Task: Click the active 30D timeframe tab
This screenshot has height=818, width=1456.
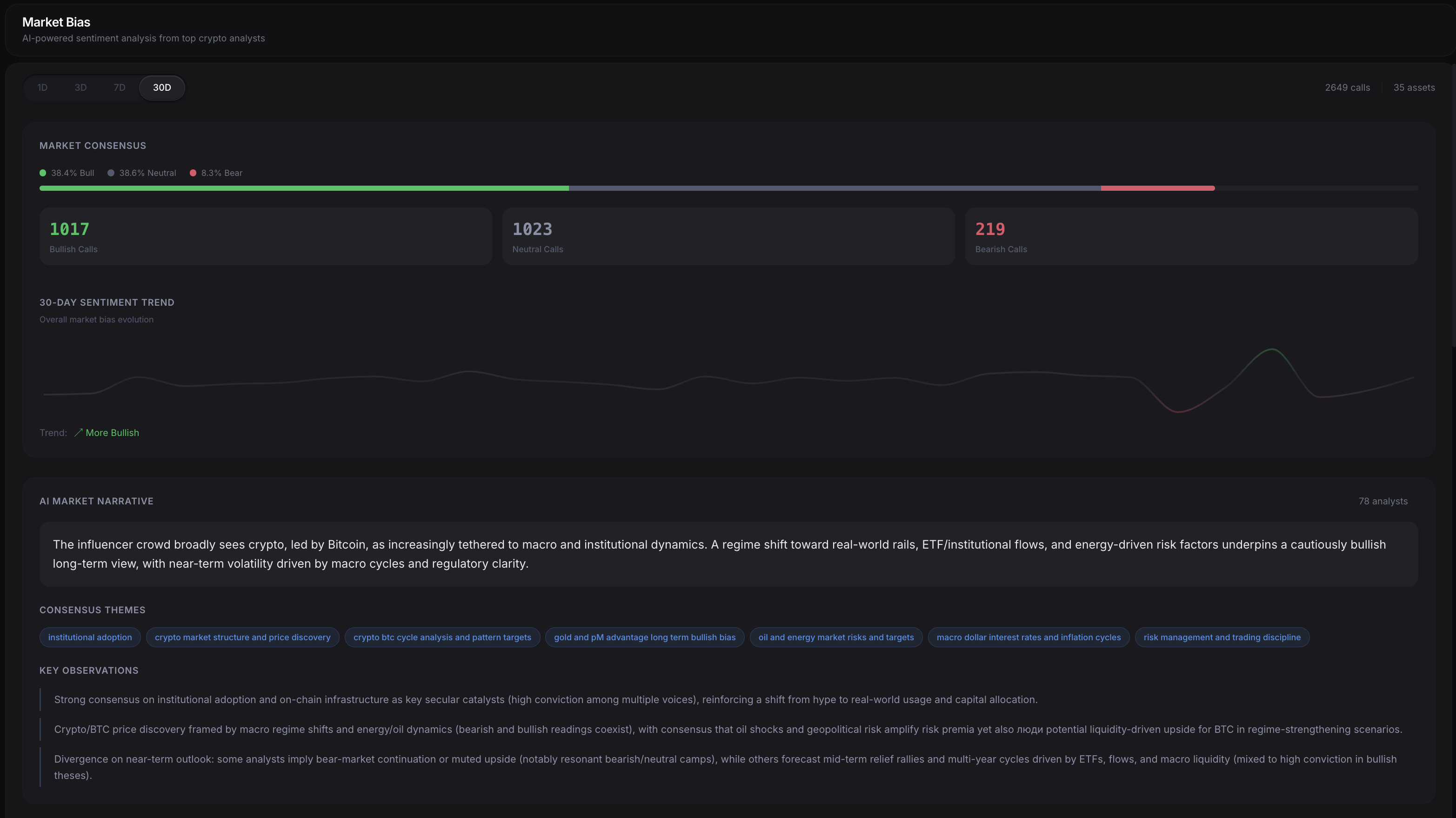Action: point(162,87)
